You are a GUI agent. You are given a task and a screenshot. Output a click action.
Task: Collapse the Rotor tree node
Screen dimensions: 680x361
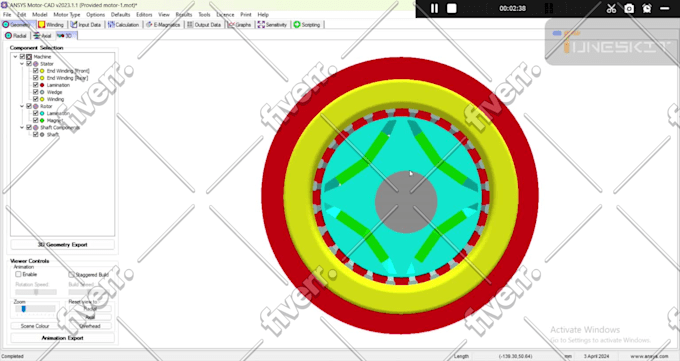tap(22, 106)
